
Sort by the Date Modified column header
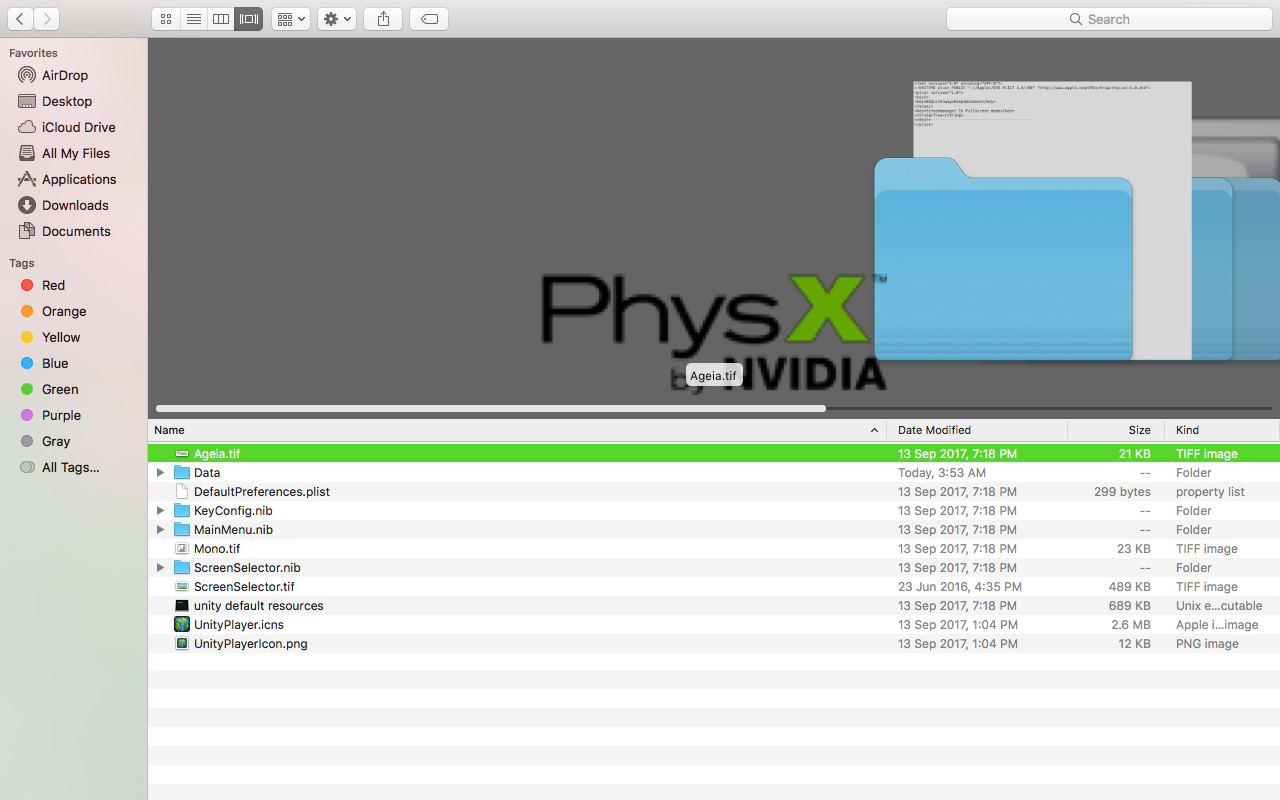tap(977, 430)
